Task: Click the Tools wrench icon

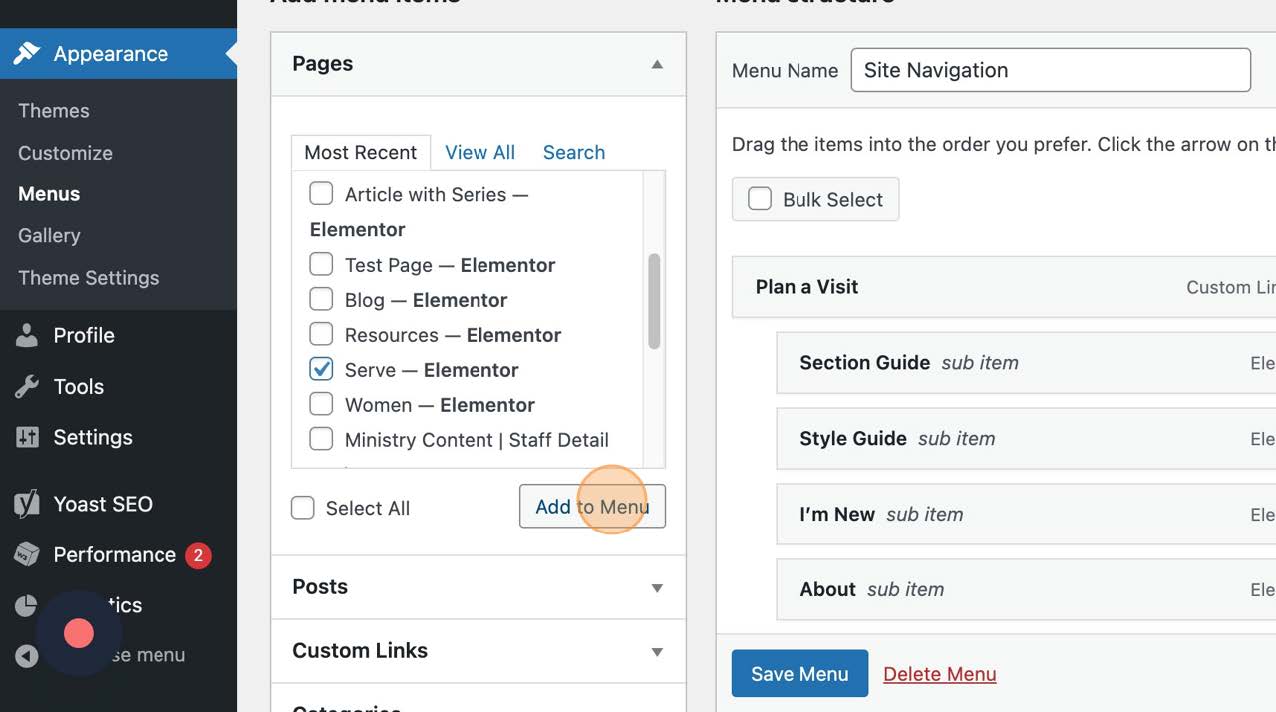Action: [x=26, y=386]
